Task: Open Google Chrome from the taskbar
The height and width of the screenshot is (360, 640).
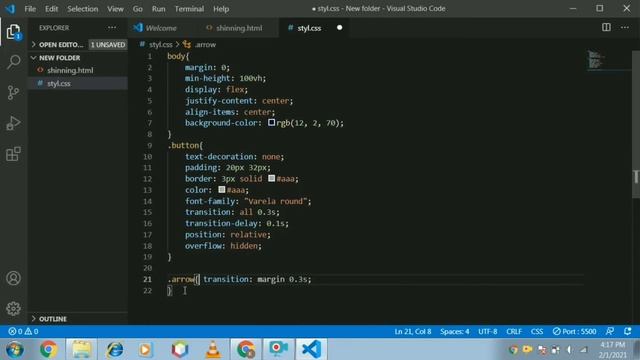Action: pyautogui.click(x=48, y=350)
